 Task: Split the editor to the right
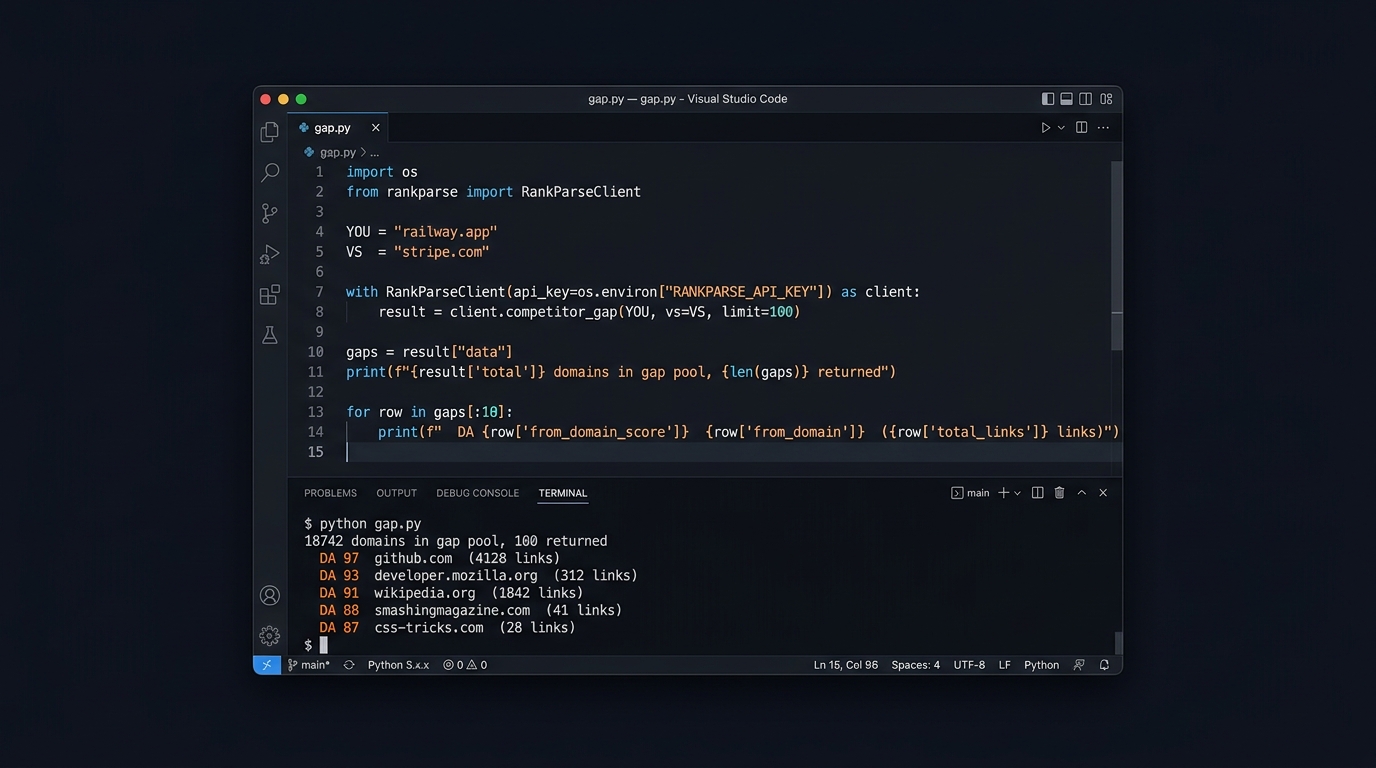(x=1081, y=128)
